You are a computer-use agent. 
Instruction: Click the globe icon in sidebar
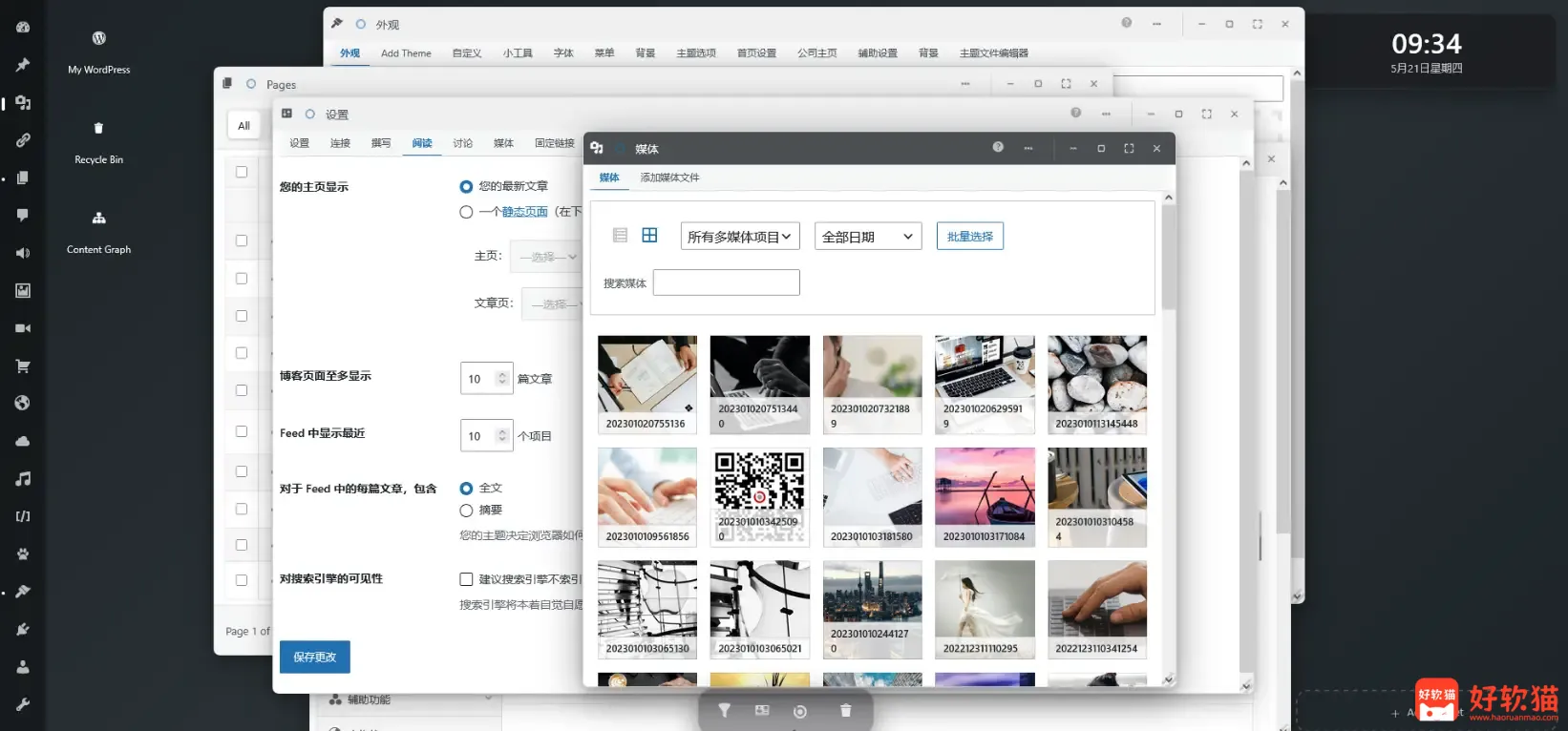(23, 403)
